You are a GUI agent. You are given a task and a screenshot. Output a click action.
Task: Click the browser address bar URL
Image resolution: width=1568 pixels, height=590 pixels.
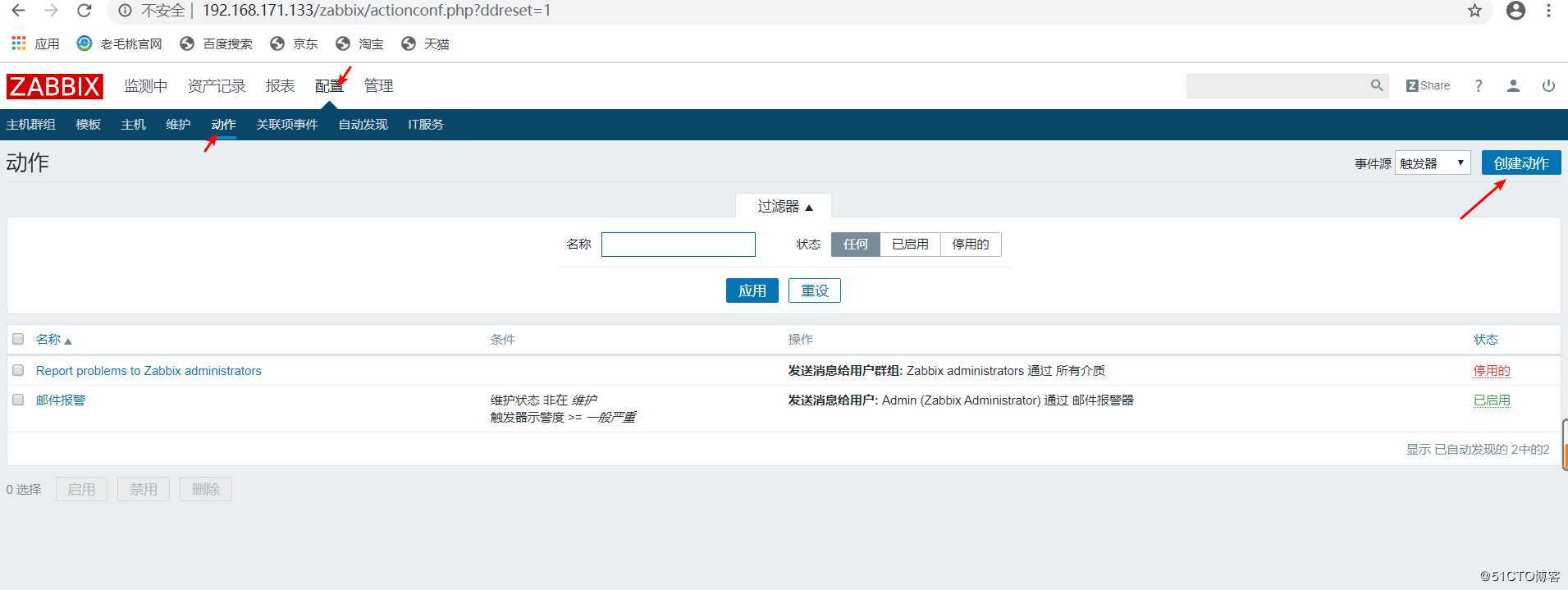[377, 11]
